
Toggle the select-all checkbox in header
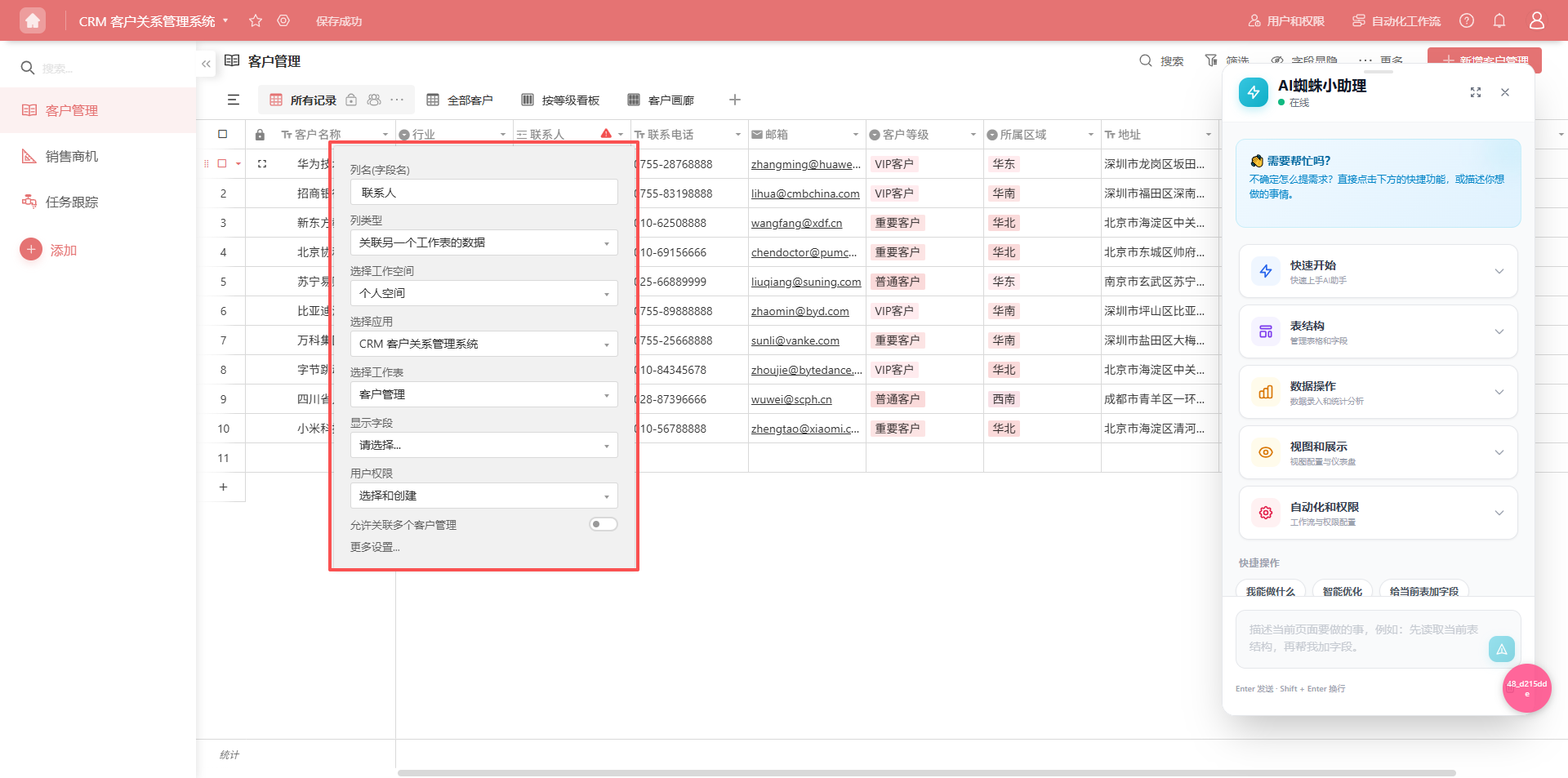pyautogui.click(x=223, y=134)
